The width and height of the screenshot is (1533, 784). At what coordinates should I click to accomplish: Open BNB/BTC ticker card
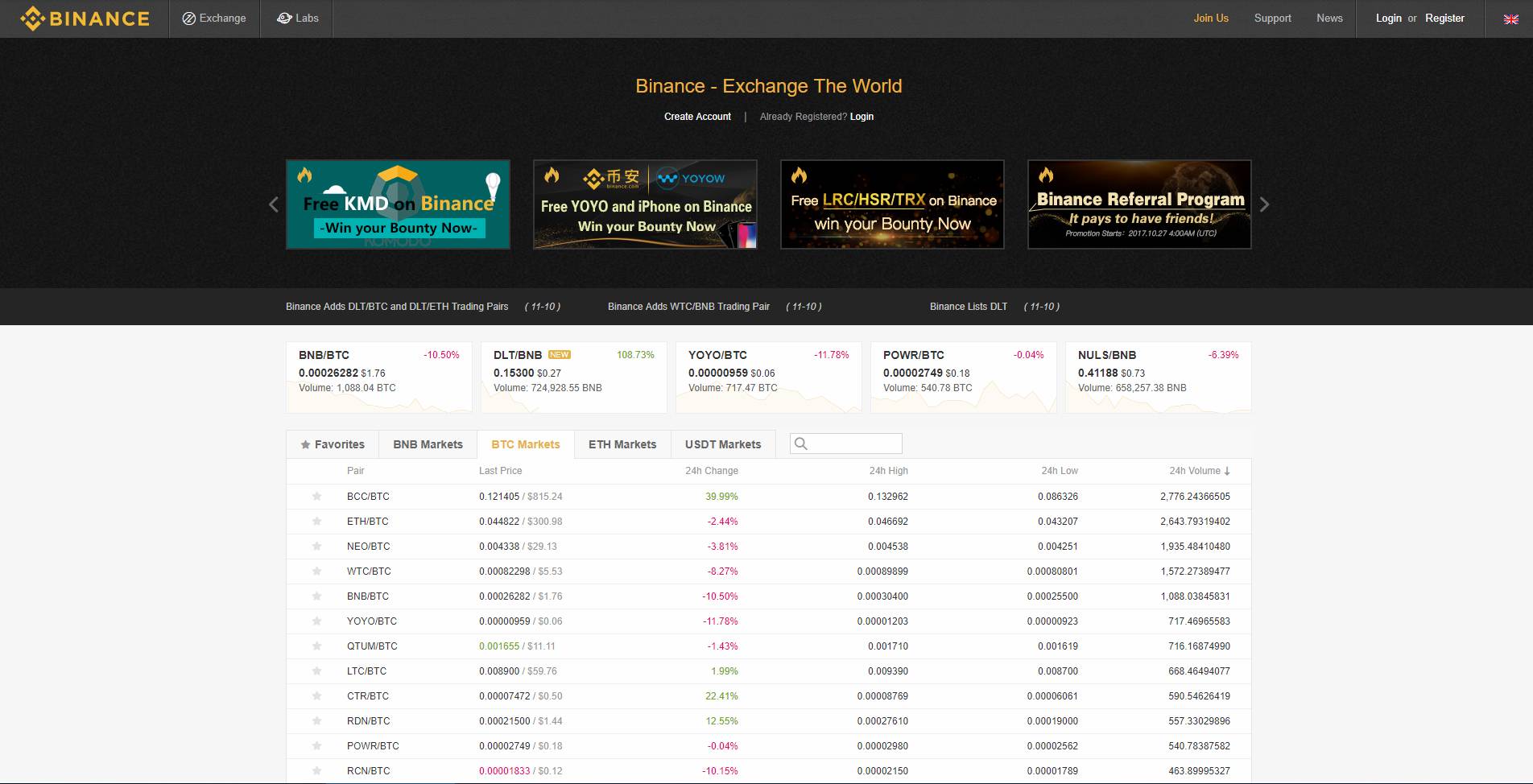(379, 378)
